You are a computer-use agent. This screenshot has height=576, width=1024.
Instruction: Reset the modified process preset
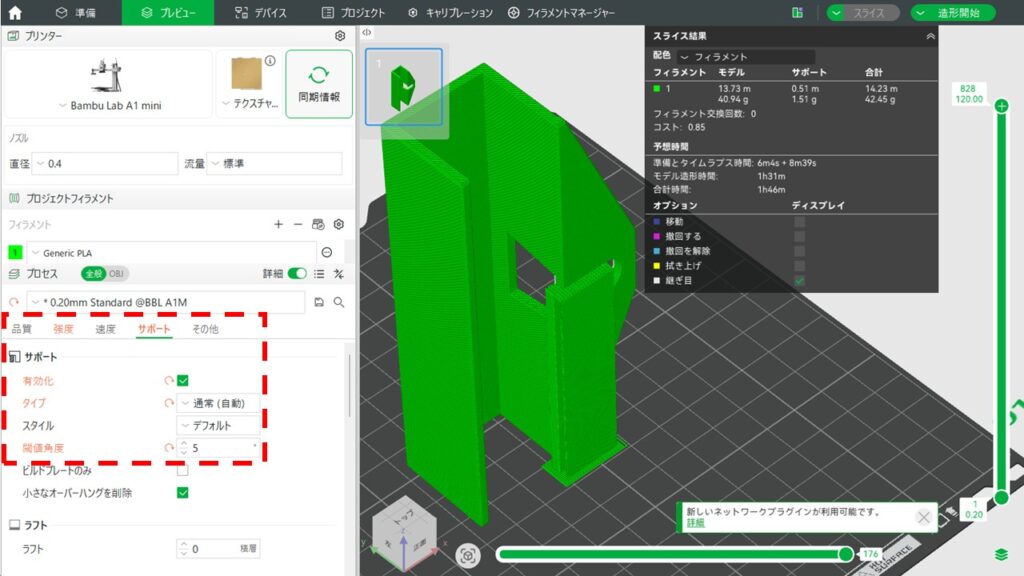[x=14, y=302]
